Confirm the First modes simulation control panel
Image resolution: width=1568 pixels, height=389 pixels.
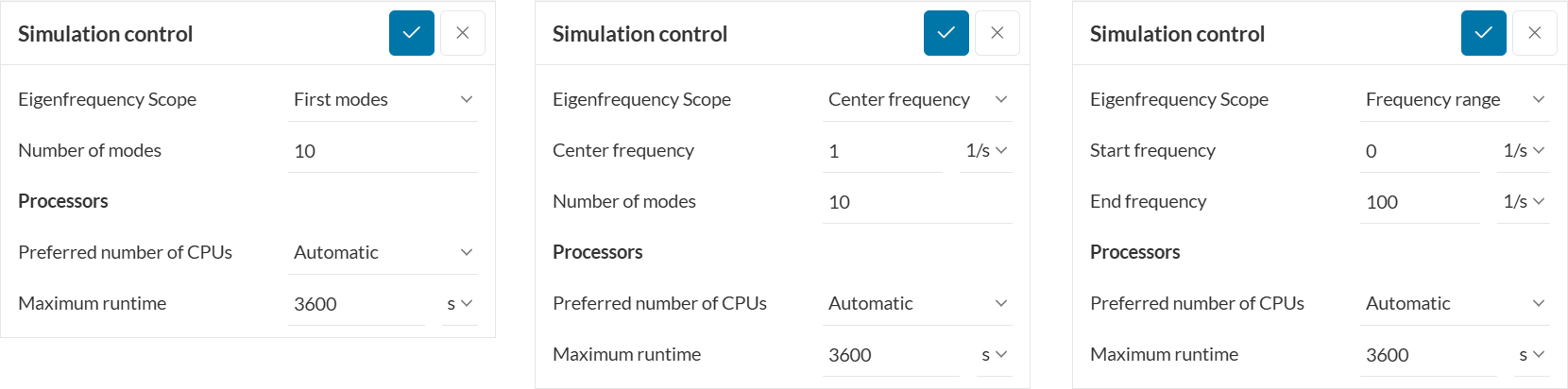(412, 33)
